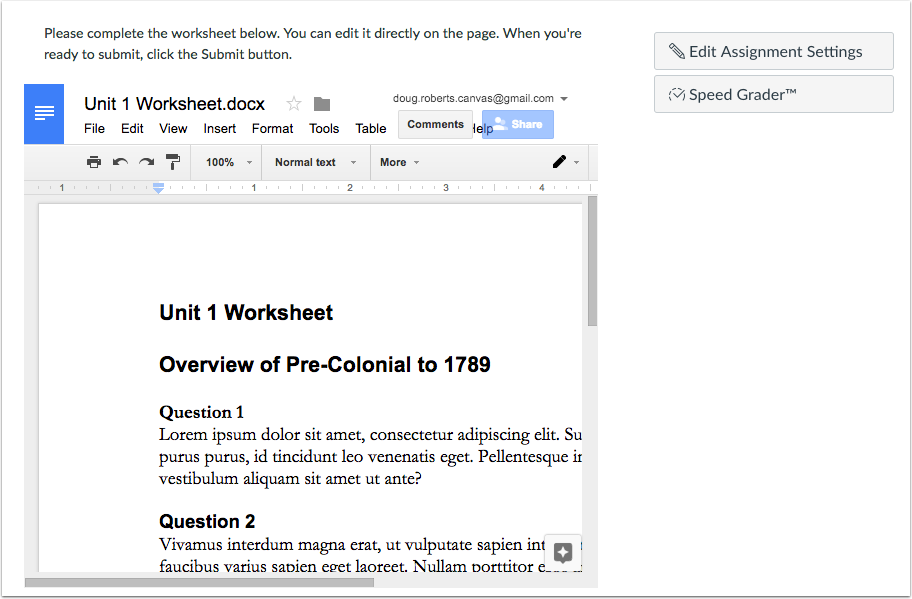Open the move-to-folder icon
The width and height of the screenshot is (912, 599).
[x=322, y=104]
